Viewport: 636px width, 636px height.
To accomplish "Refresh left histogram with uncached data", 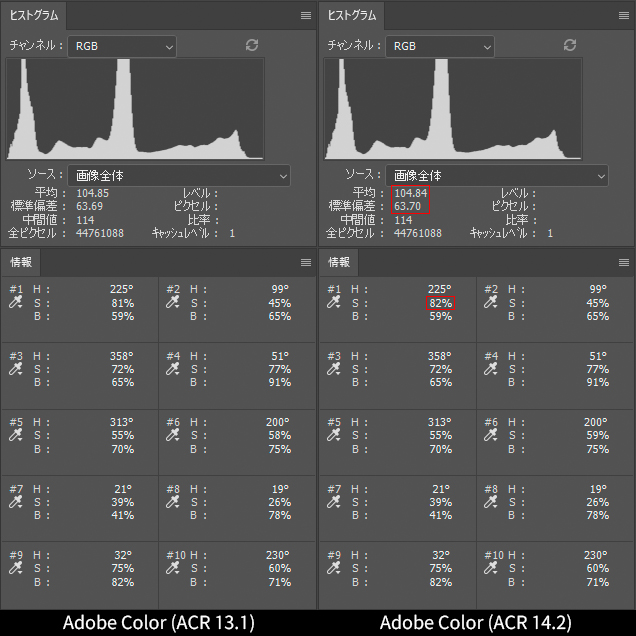I will pyautogui.click(x=252, y=45).
